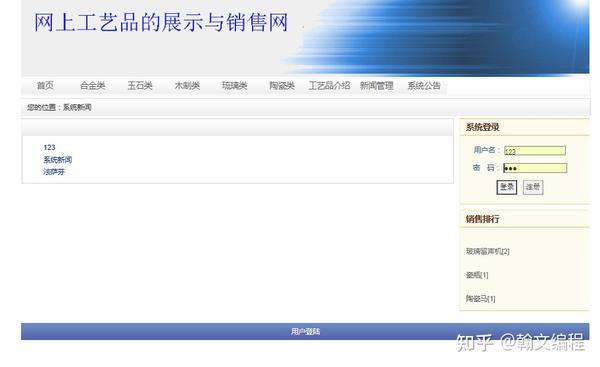
Task: Click the 注册 button
Action: click(533, 187)
